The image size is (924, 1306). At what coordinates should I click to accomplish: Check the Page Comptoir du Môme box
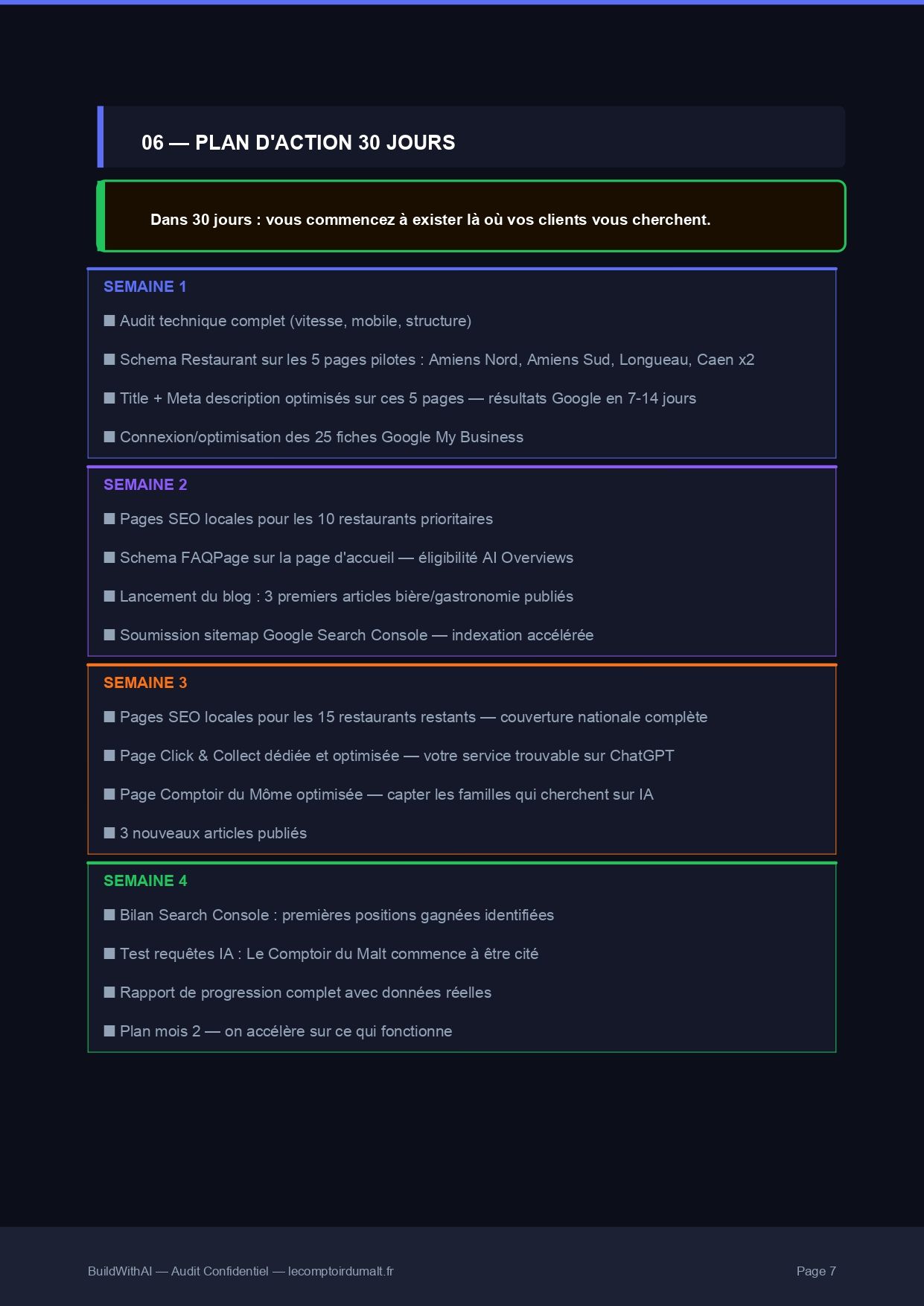[109, 794]
